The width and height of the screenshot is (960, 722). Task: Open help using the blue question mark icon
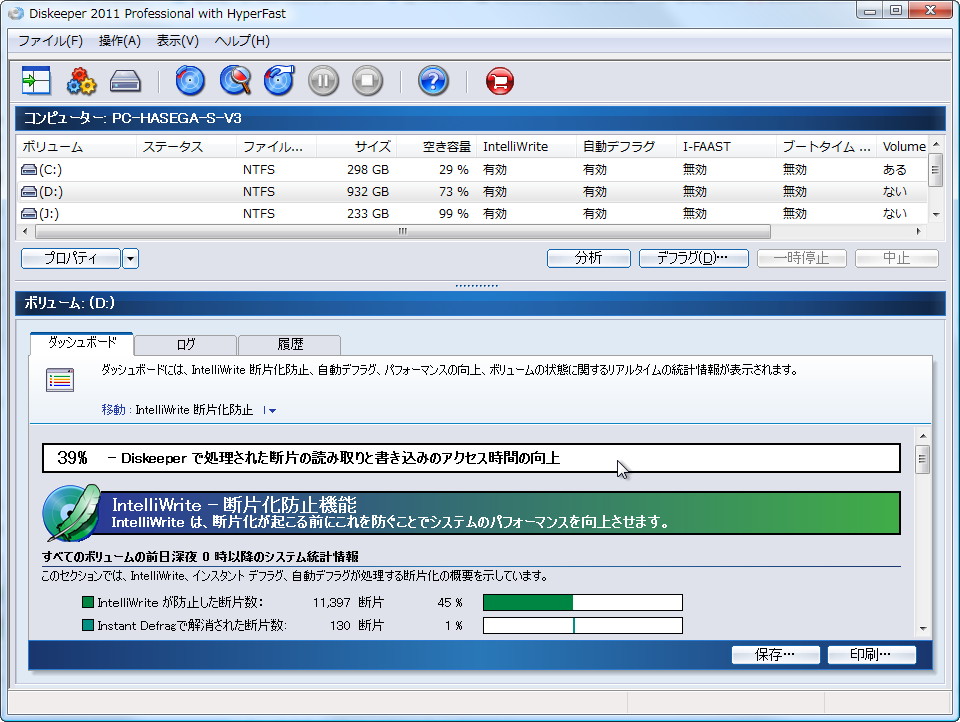tap(432, 80)
